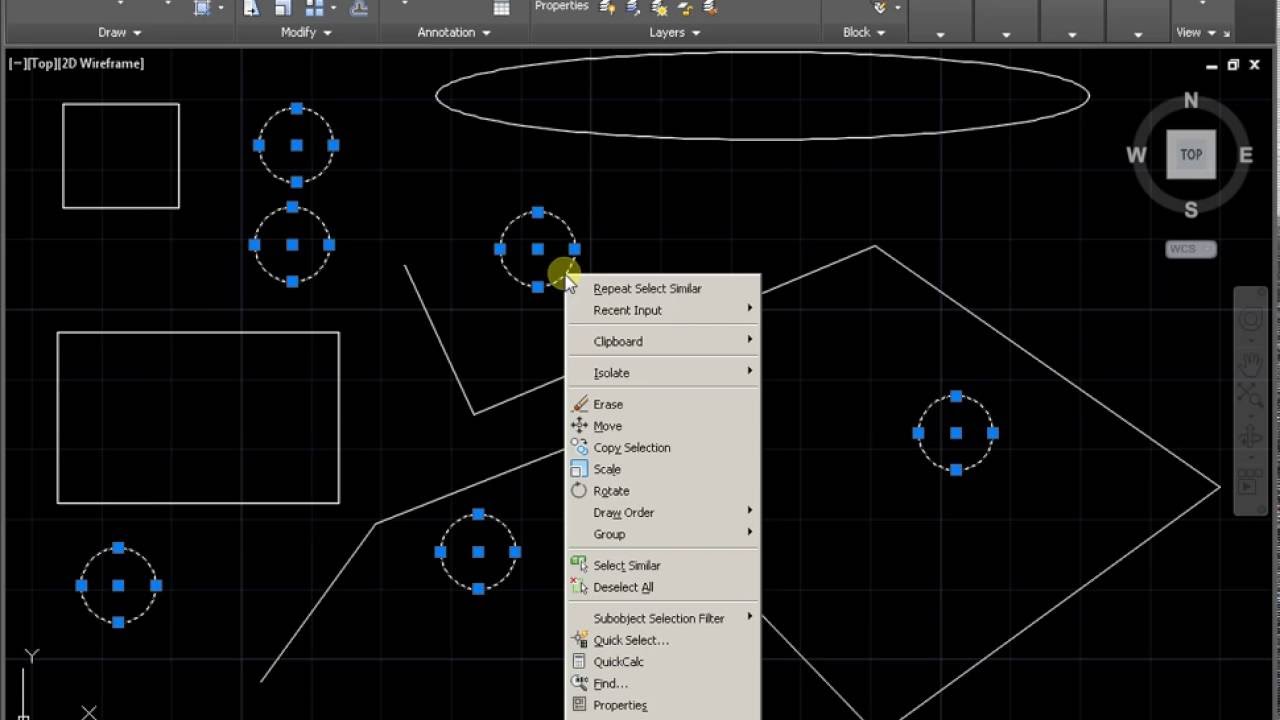Select Scale in the context menu
The width and height of the screenshot is (1280, 720).
pos(664,469)
